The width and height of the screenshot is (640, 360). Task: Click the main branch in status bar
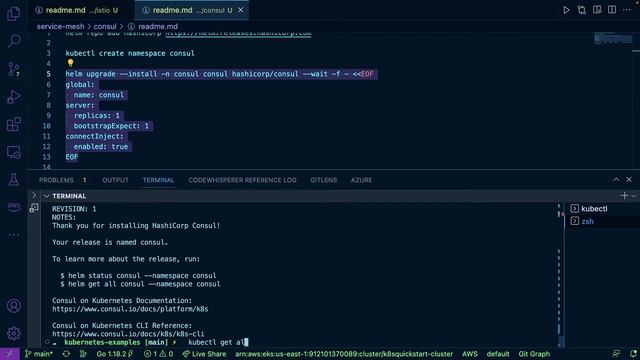(x=39, y=354)
